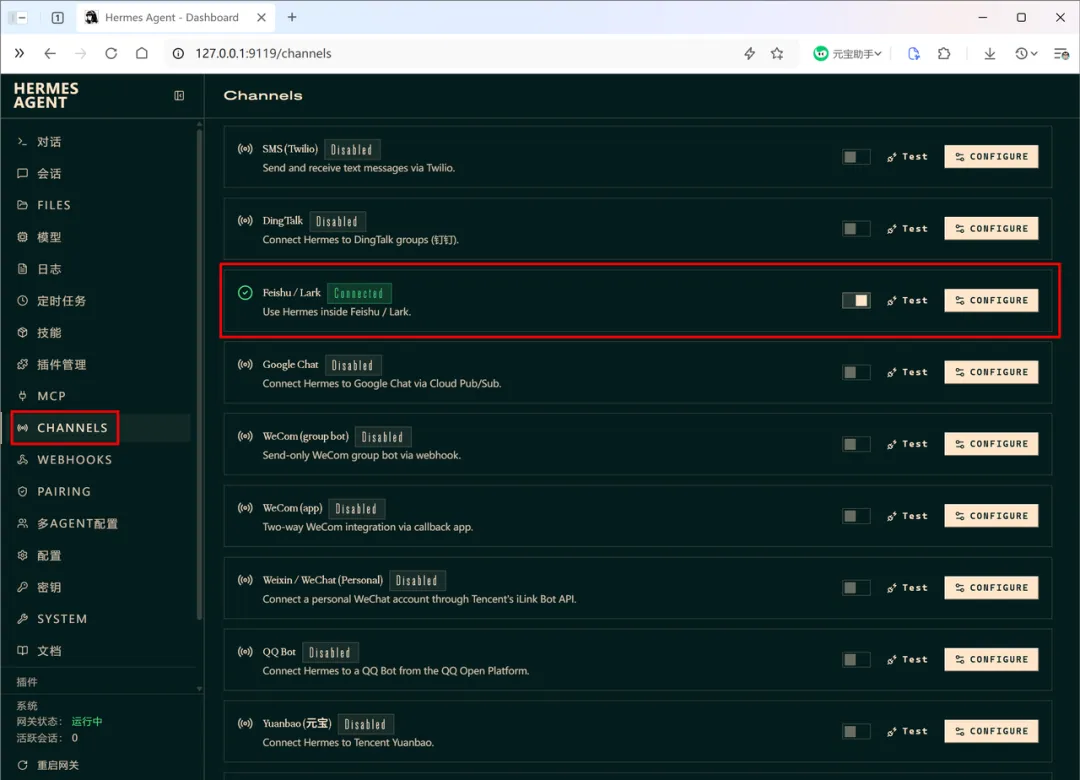The image size is (1080, 780).
Task: Toggle the QQ Bot channel switch
Action: (x=856, y=660)
